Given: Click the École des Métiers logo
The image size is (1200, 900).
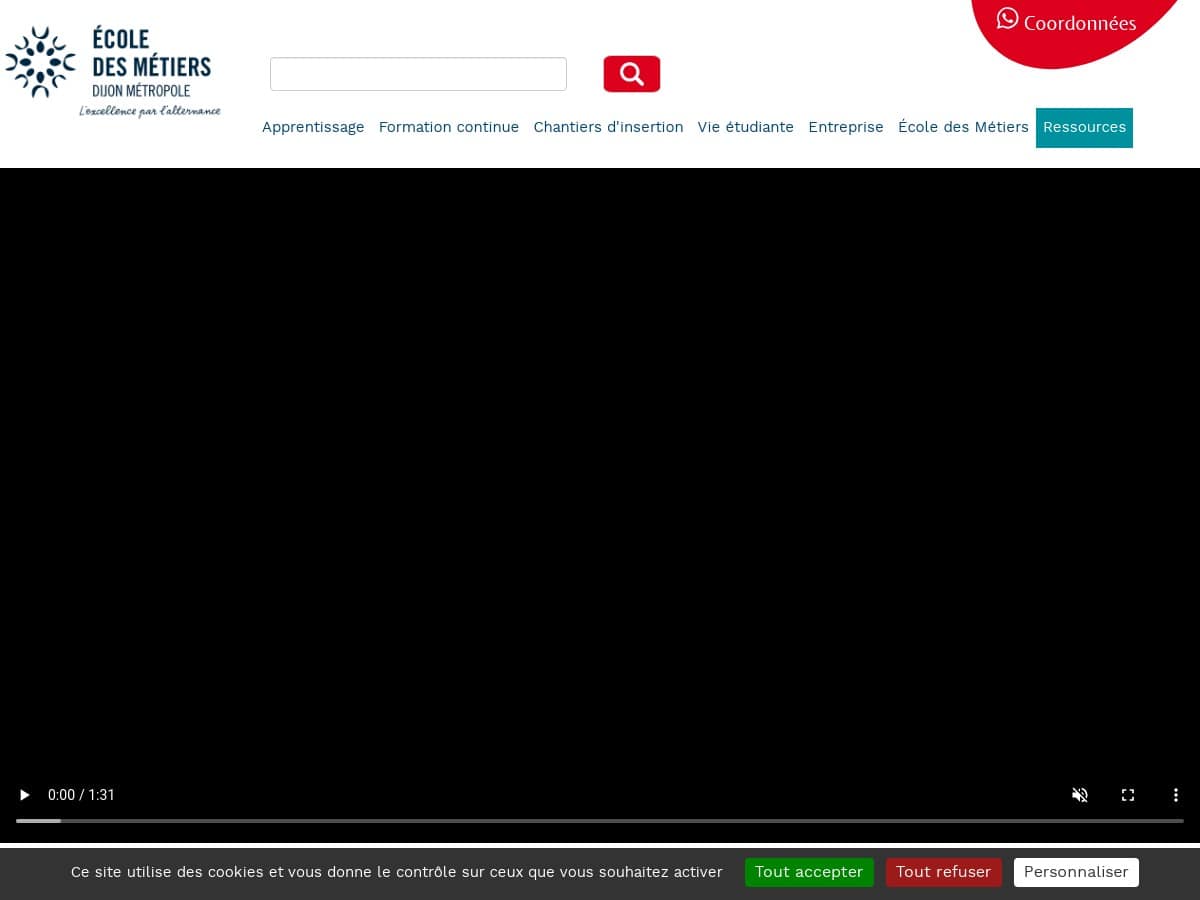Looking at the screenshot, I should coord(113,73).
